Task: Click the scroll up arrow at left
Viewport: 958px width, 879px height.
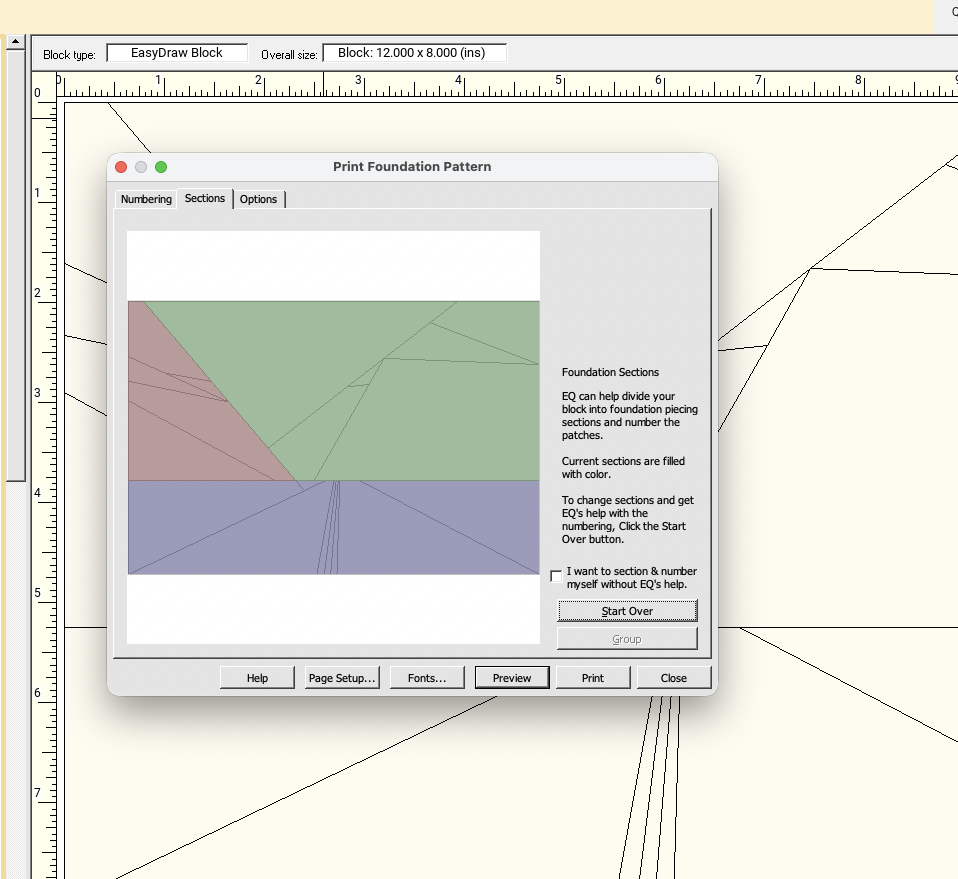Action: click(15, 42)
